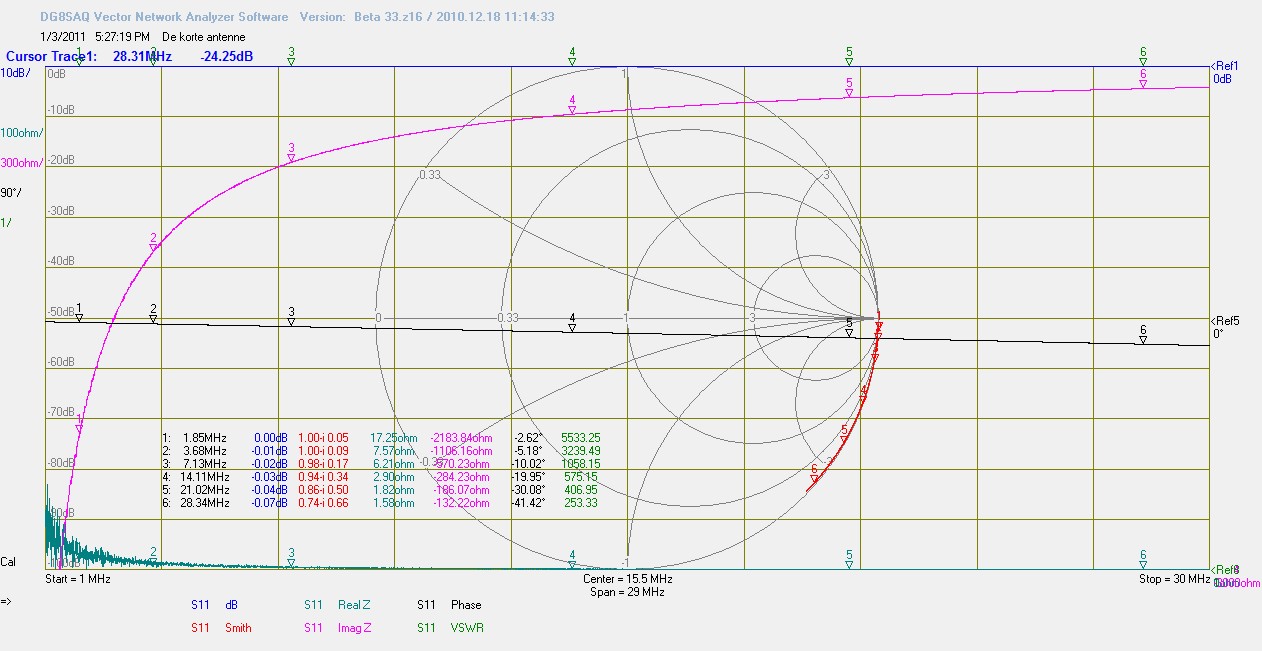This screenshot has height=651, width=1262.
Task: Select black marker 2 on phase trace
Action: pos(153,313)
